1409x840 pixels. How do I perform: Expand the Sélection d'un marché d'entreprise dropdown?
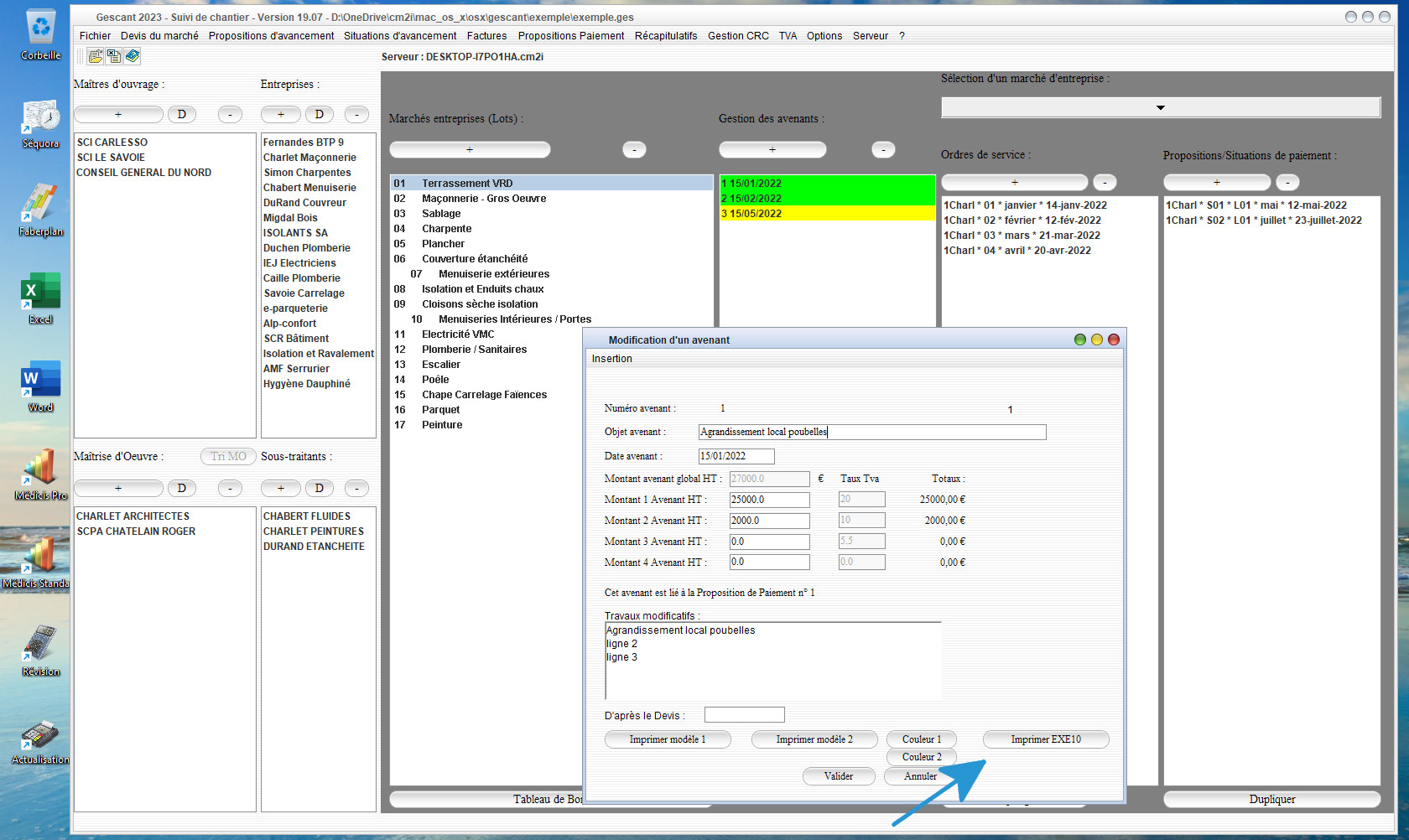(1161, 107)
